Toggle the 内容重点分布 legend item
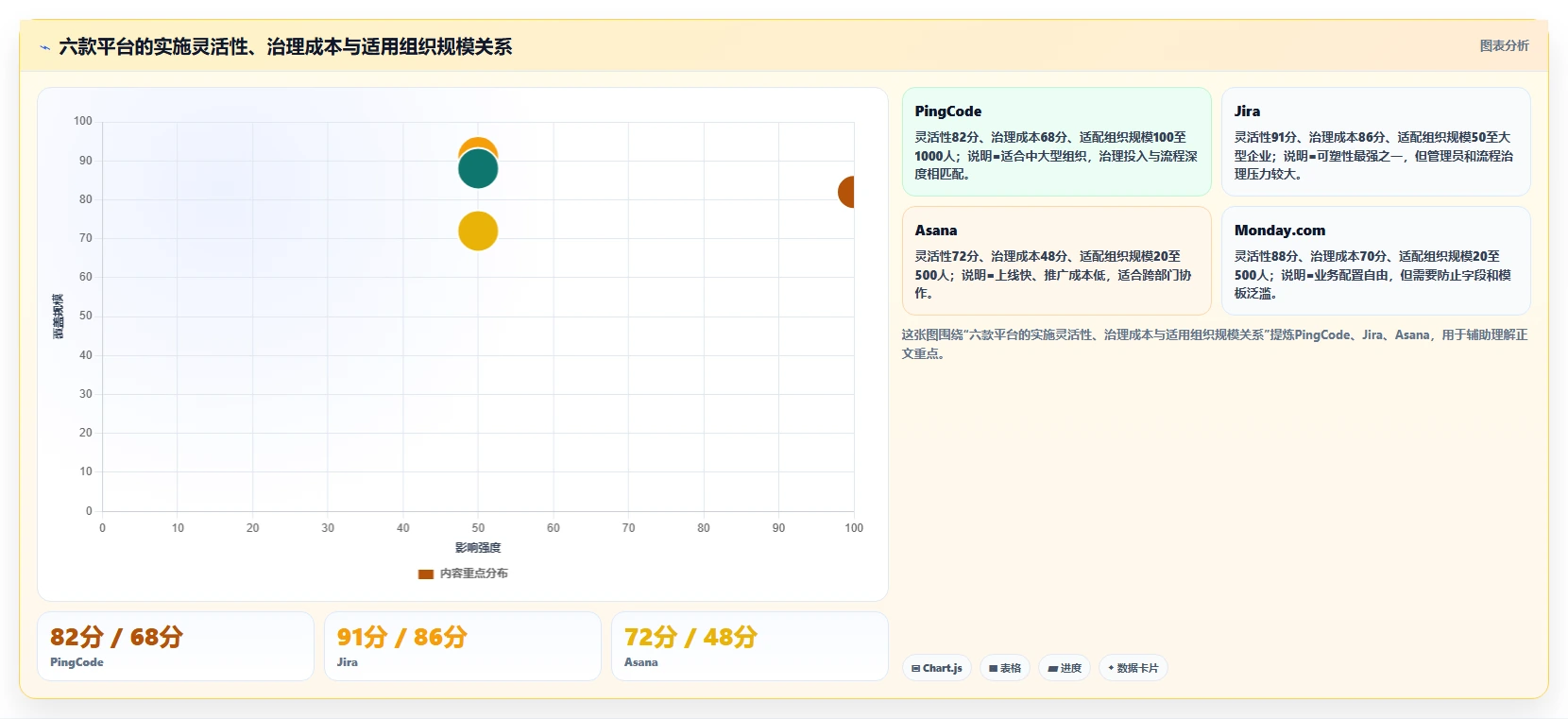 [463, 573]
